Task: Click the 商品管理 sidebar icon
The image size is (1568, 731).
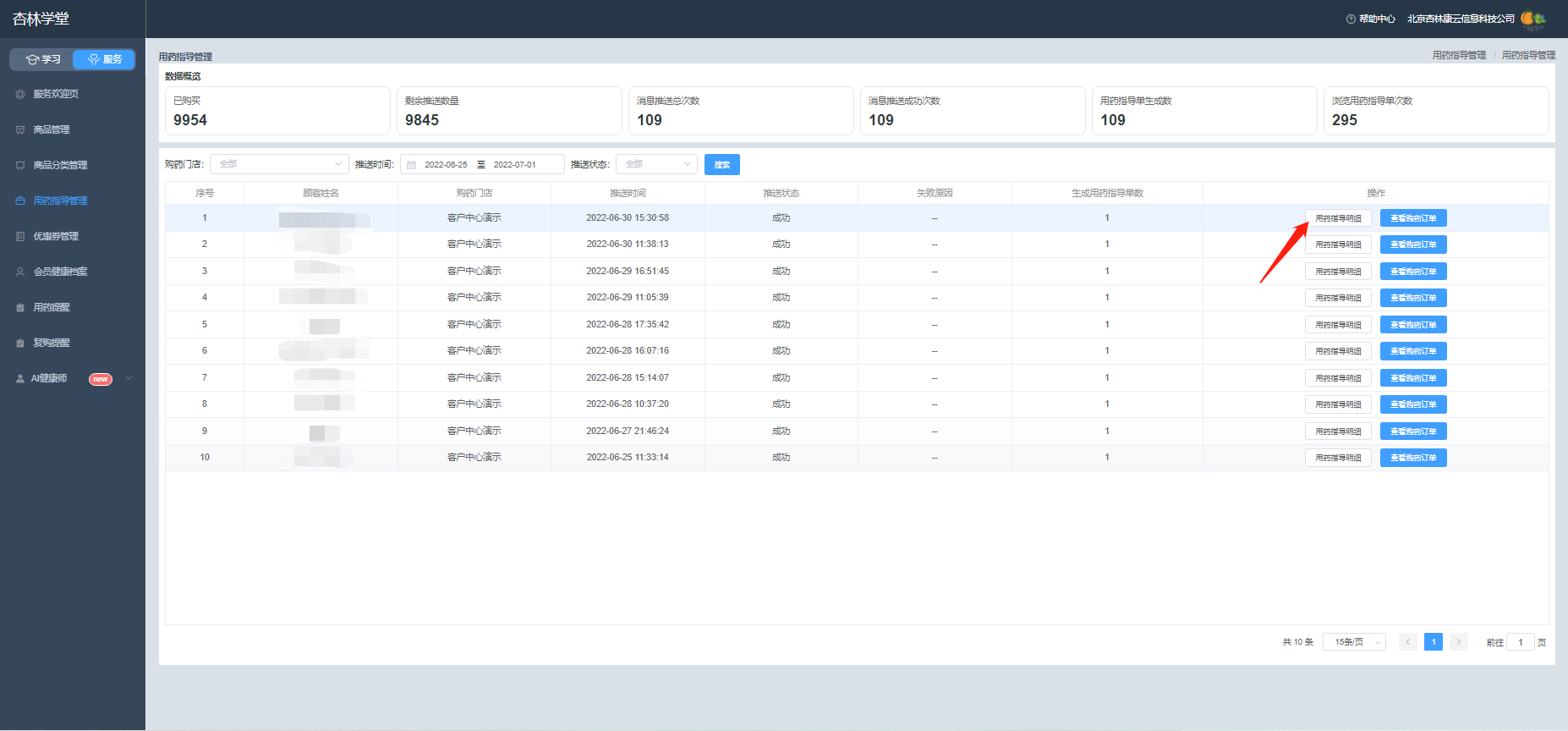Action: pyautogui.click(x=20, y=129)
